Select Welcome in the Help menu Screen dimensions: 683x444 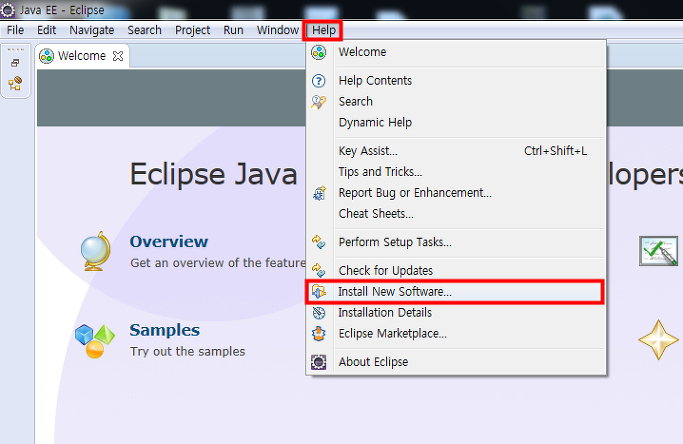(456, 52)
